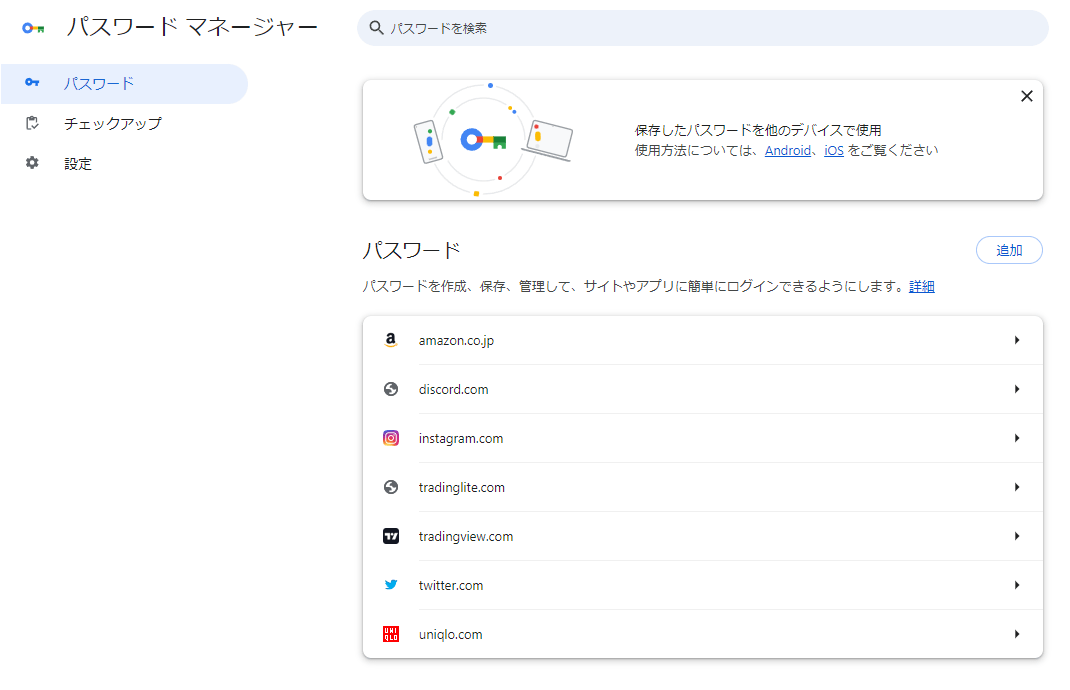Open the instagram.com password entry

tap(703, 438)
